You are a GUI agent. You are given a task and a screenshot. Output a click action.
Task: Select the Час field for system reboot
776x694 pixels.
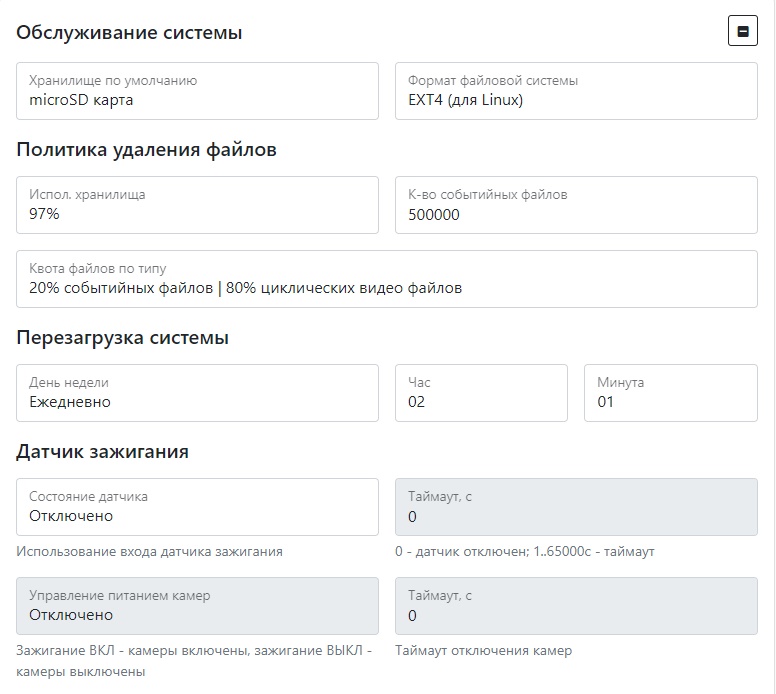point(481,393)
